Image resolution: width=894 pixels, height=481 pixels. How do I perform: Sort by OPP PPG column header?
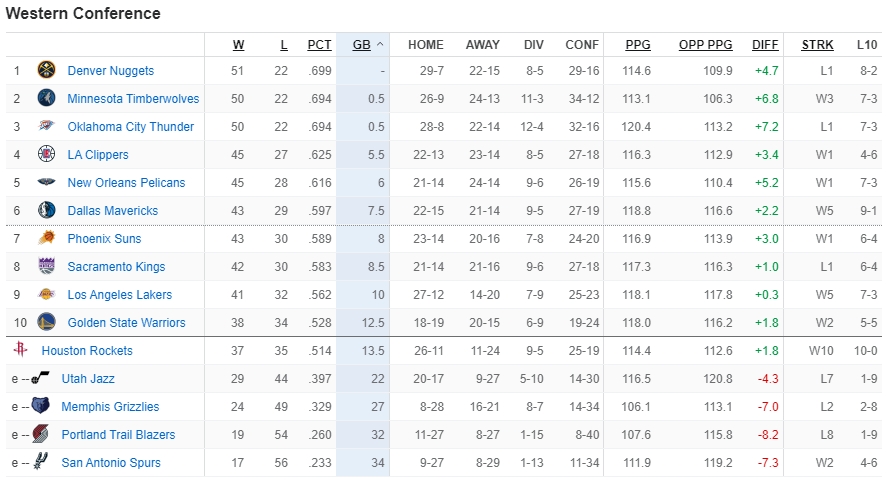(x=706, y=45)
